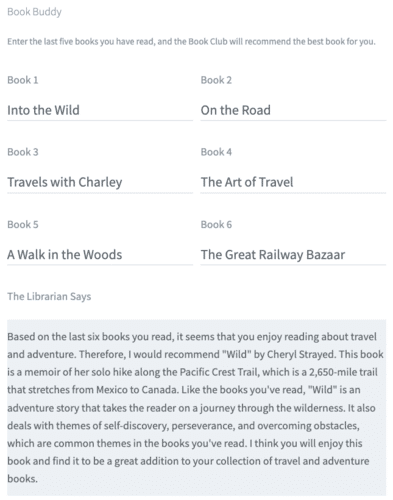
Task: Click the last word "books." in recommendation
Action: (x=22, y=479)
